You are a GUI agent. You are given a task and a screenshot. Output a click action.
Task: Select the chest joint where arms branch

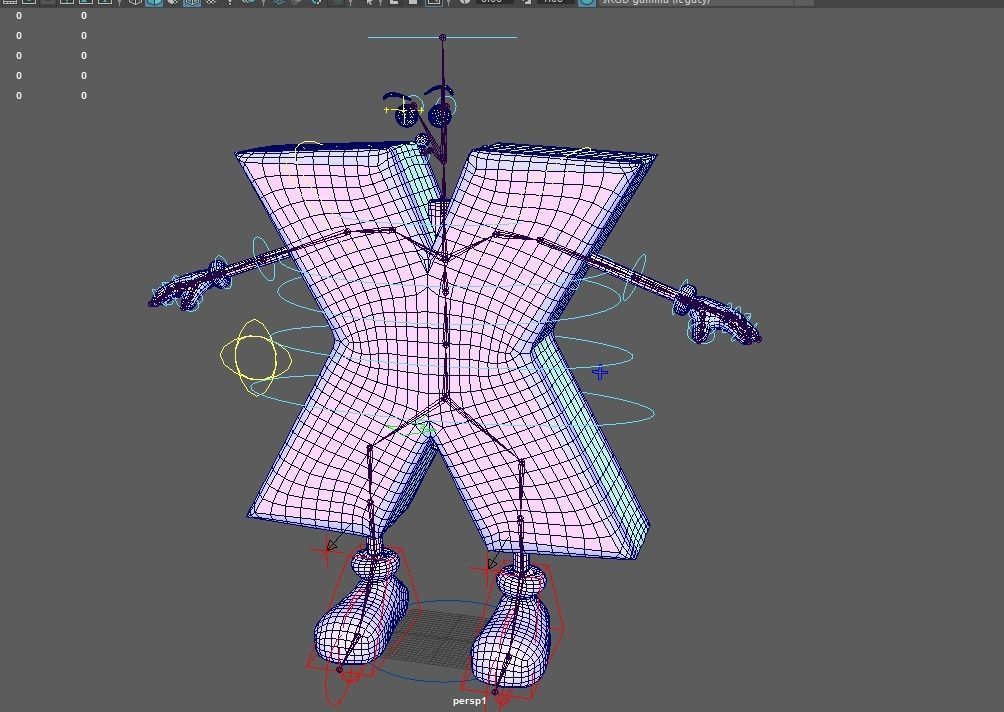tap(444, 258)
